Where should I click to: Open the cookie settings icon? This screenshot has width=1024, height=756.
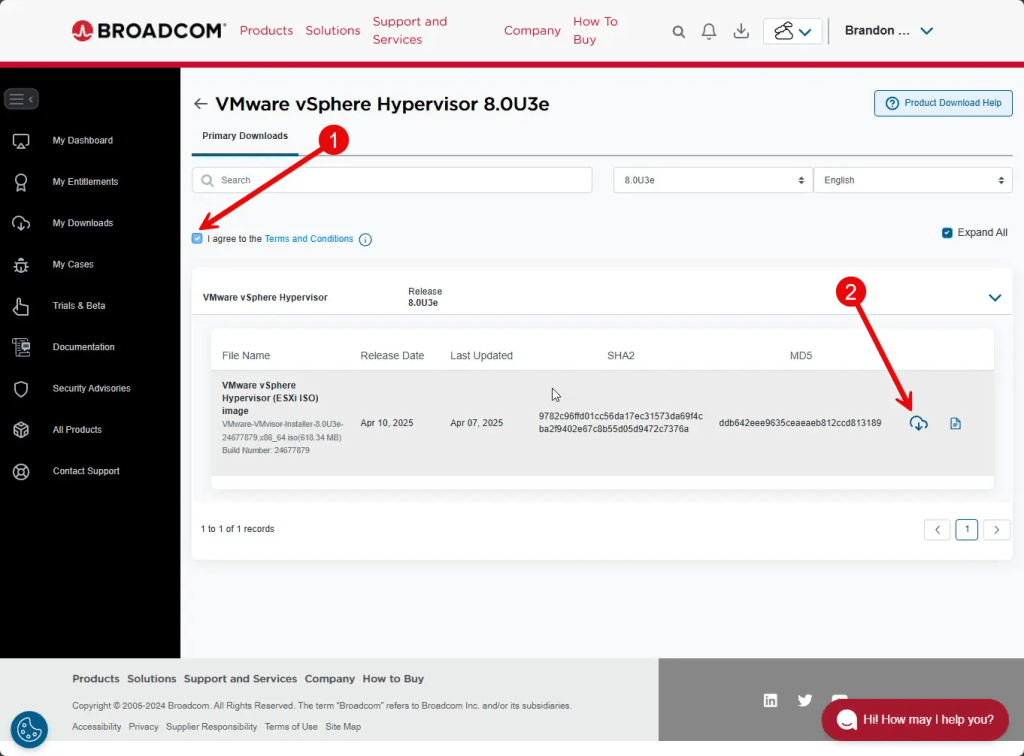pos(29,728)
